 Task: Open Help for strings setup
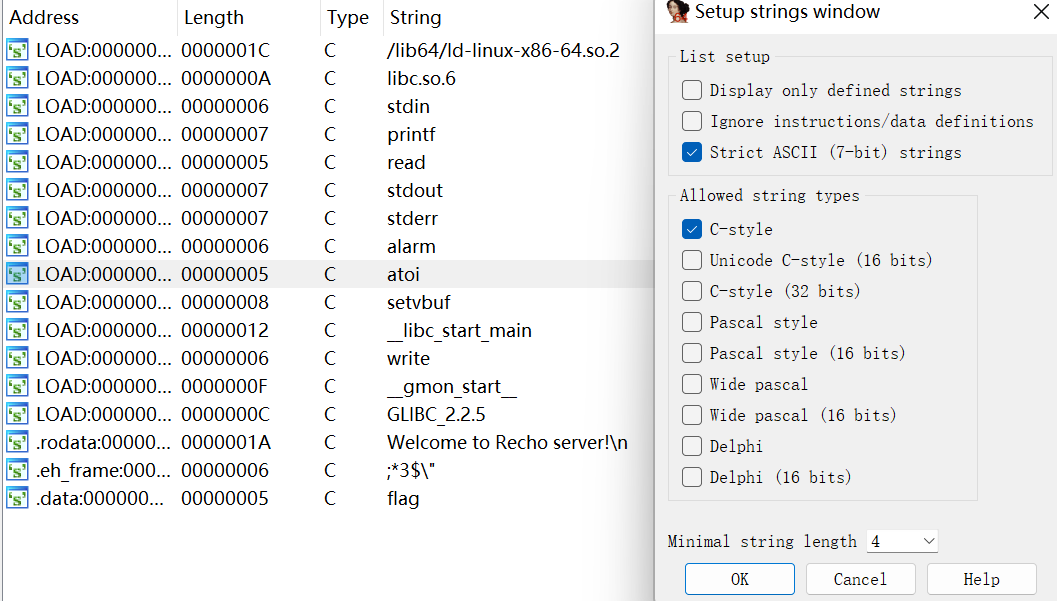[982, 579]
